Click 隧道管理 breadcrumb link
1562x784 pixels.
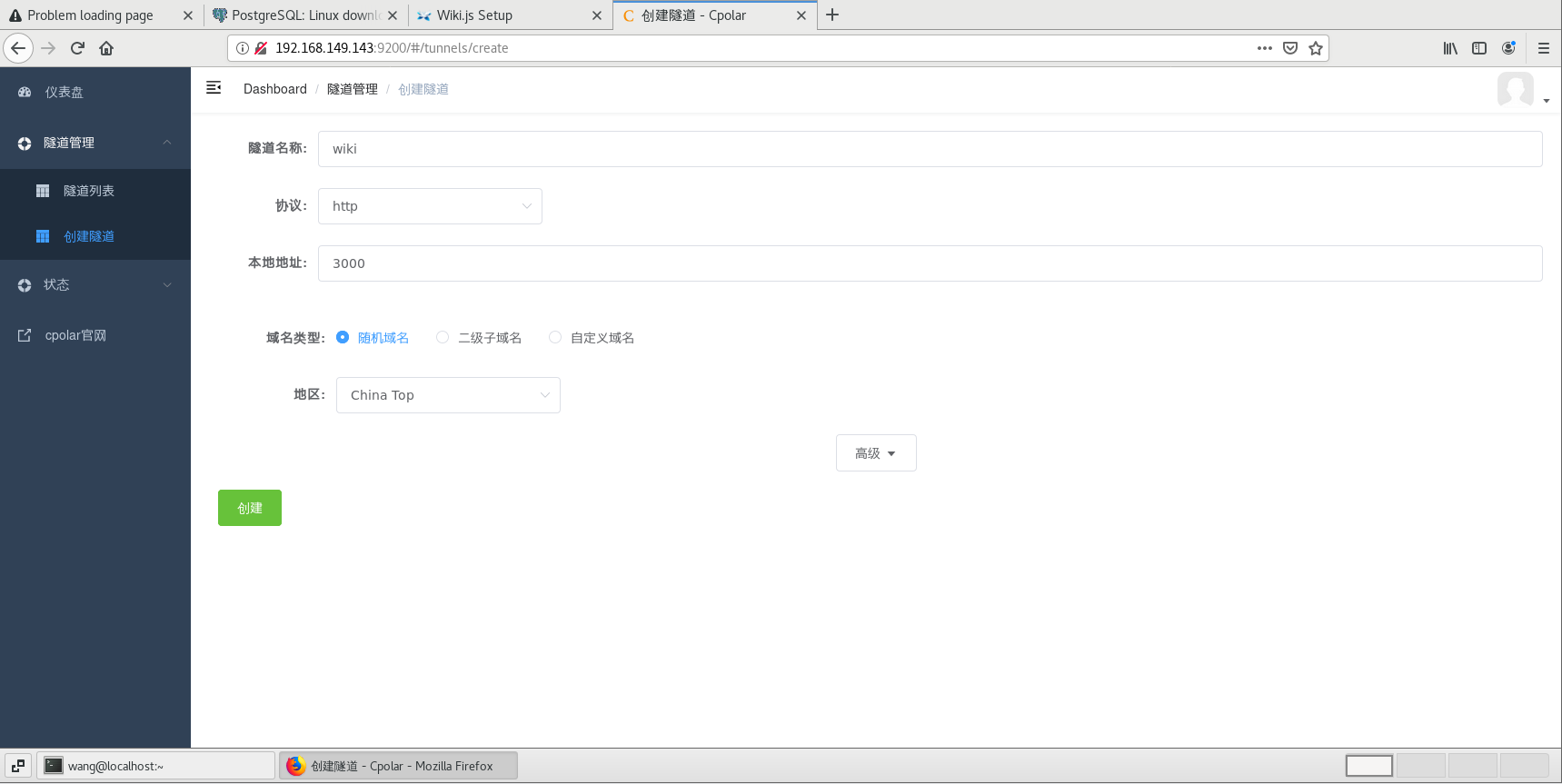click(x=353, y=89)
